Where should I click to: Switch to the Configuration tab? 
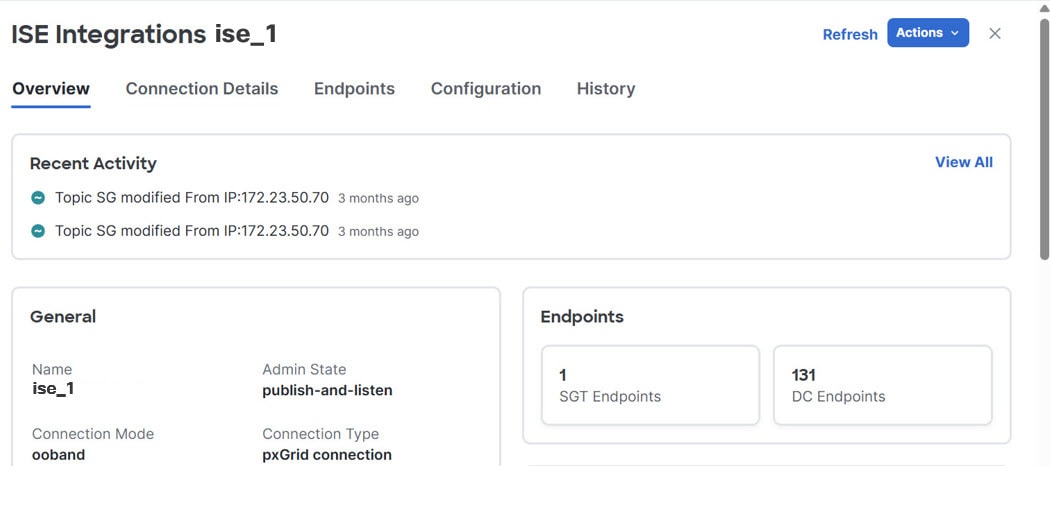[485, 89]
